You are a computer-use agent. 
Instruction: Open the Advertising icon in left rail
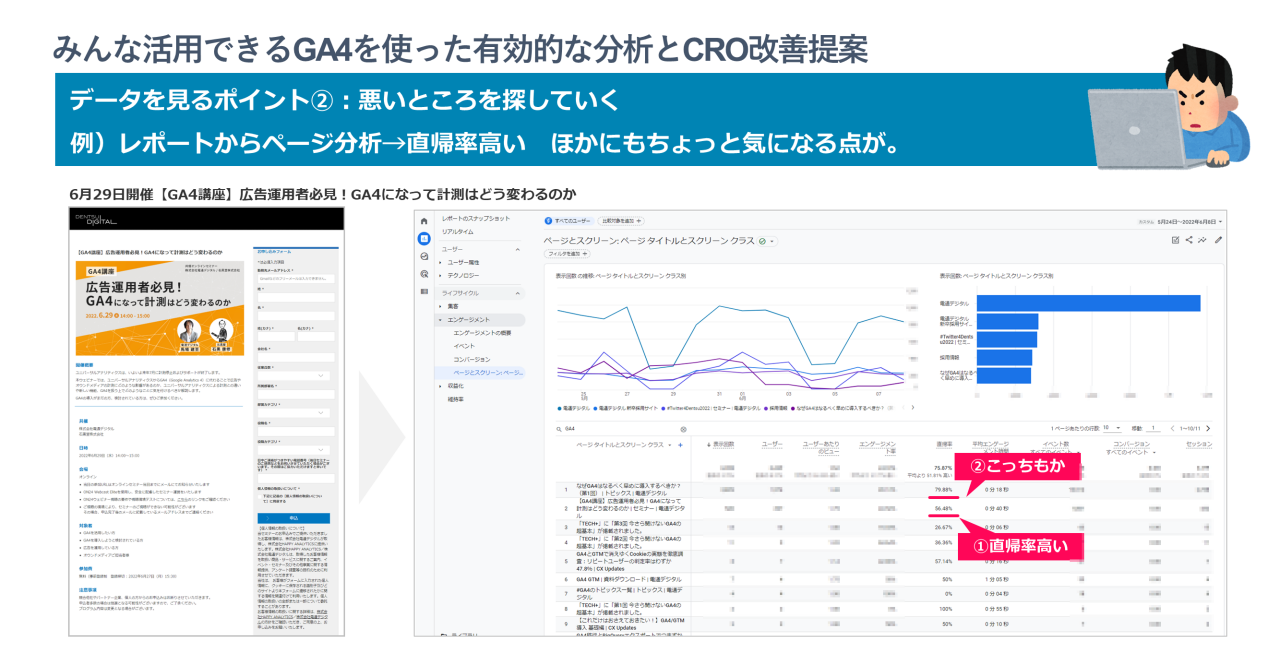[x=424, y=273]
